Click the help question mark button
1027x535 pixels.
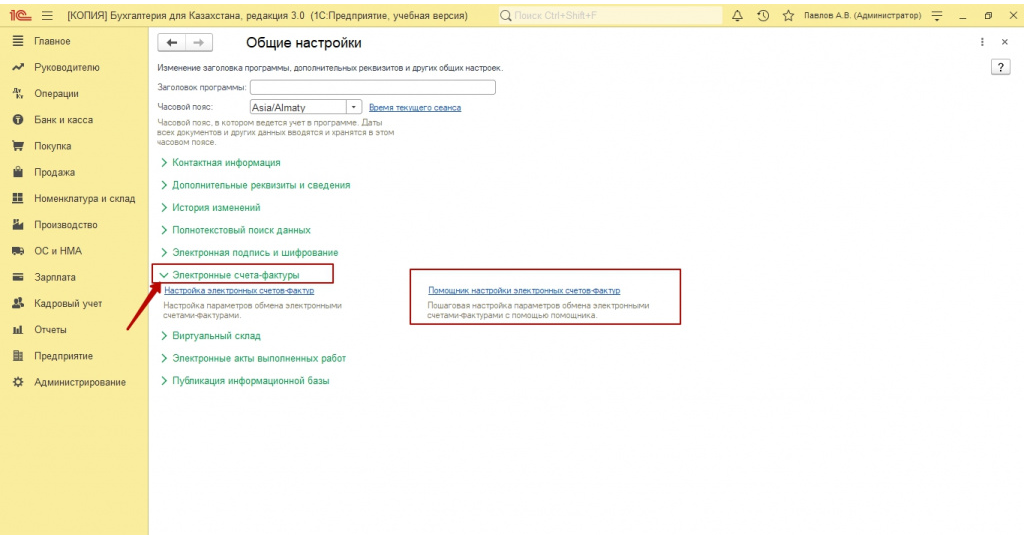(999, 66)
